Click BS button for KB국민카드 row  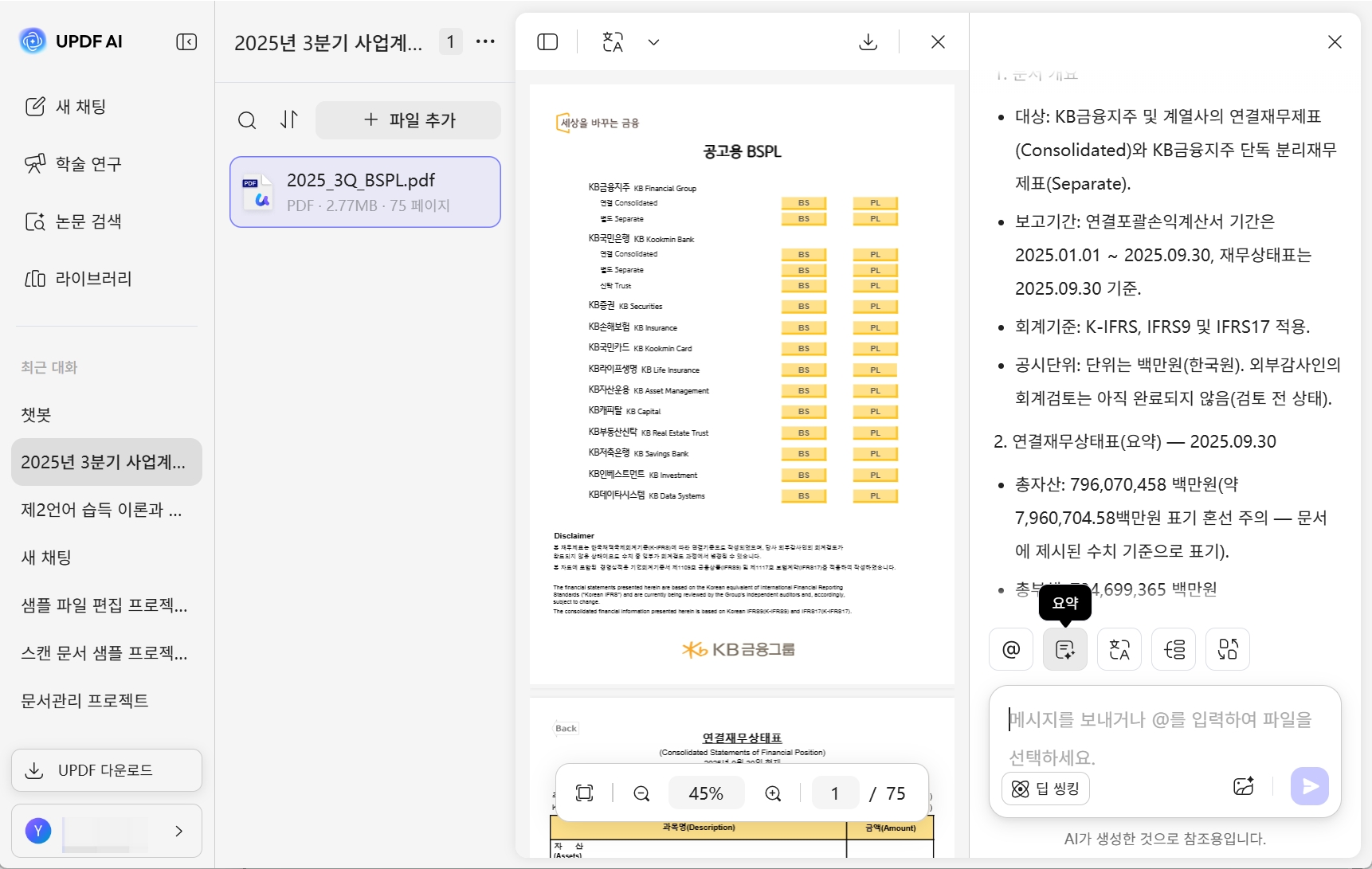[x=804, y=349]
